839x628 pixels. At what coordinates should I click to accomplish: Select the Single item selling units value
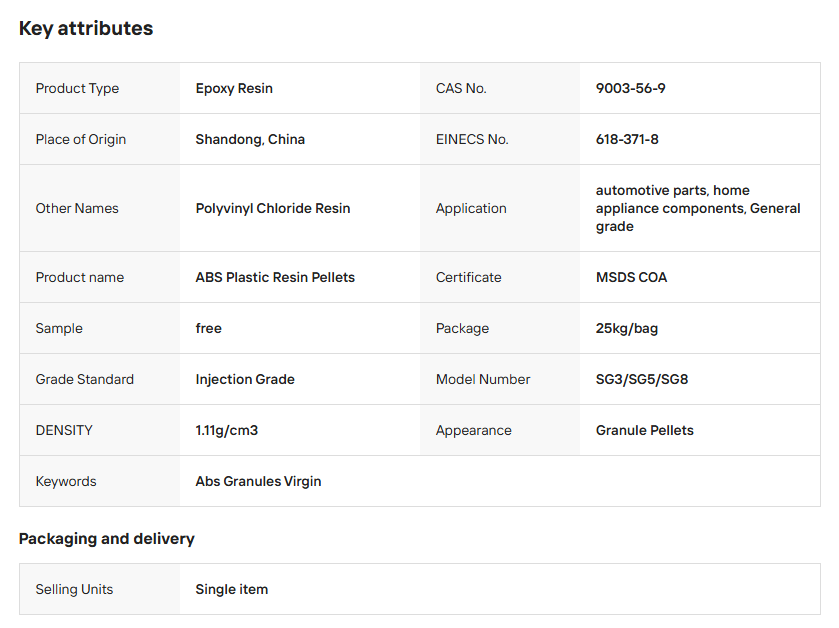point(231,589)
